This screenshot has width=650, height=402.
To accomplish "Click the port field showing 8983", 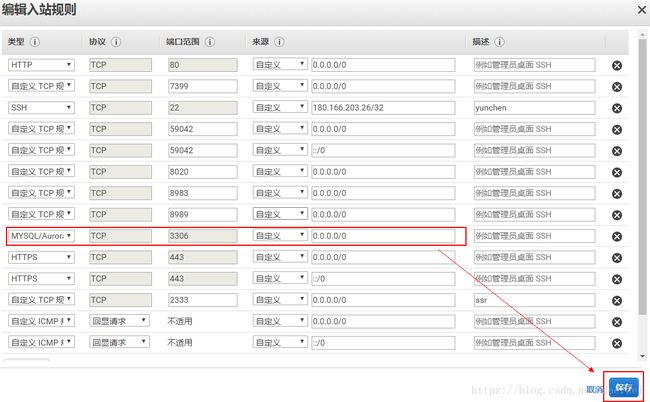I will (x=203, y=193).
